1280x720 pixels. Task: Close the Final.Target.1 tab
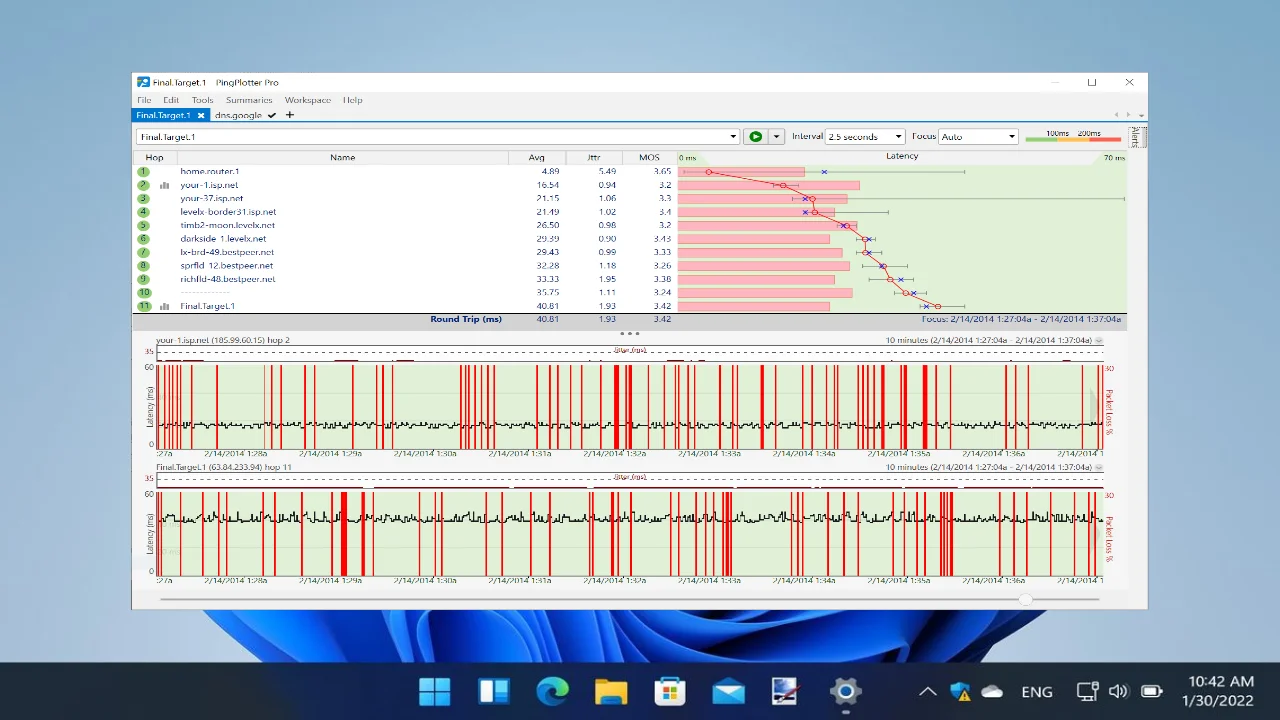point(201,115)
